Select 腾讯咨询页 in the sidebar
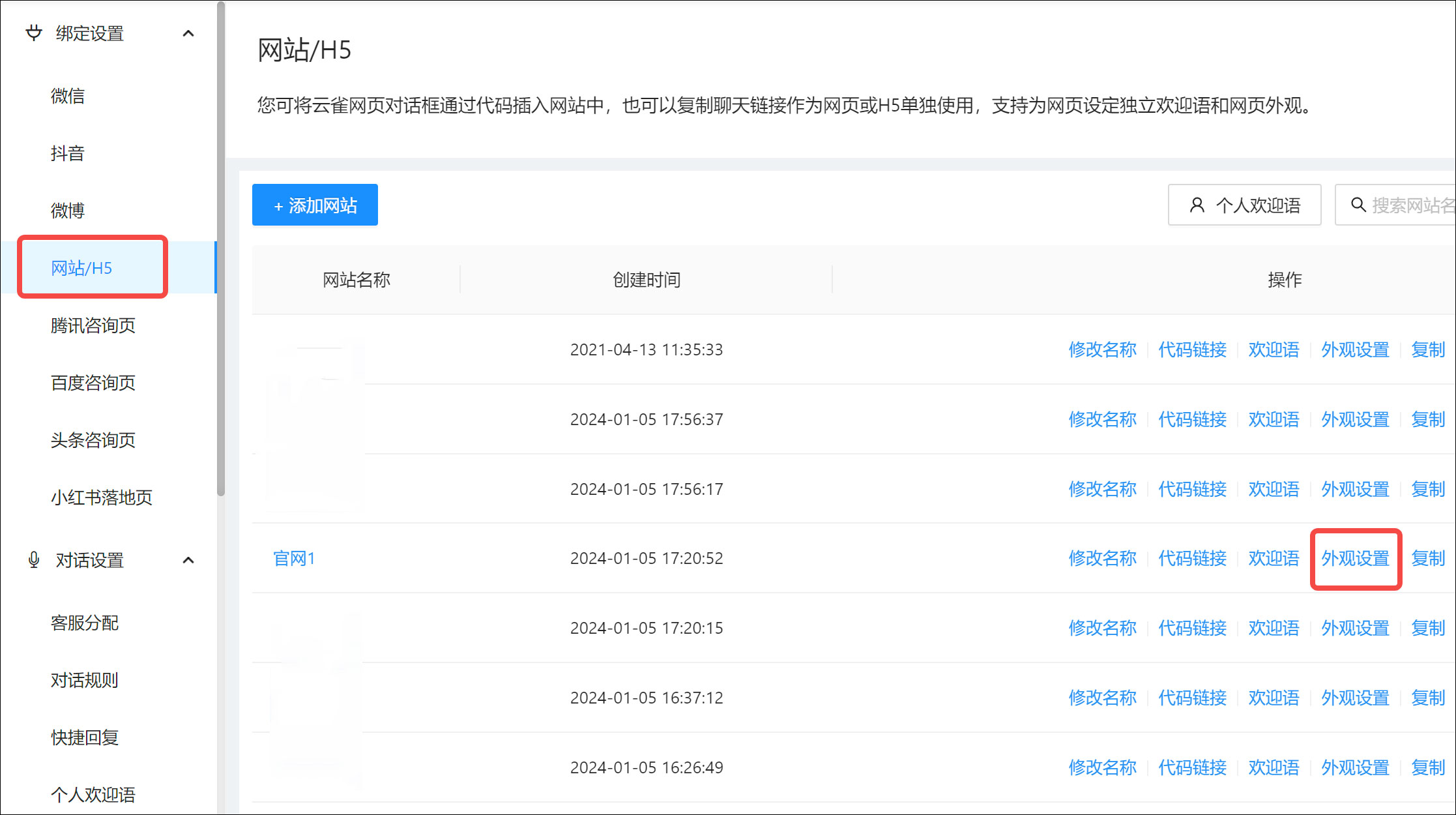Screen dimensions: 1456x815 (93, 326)
